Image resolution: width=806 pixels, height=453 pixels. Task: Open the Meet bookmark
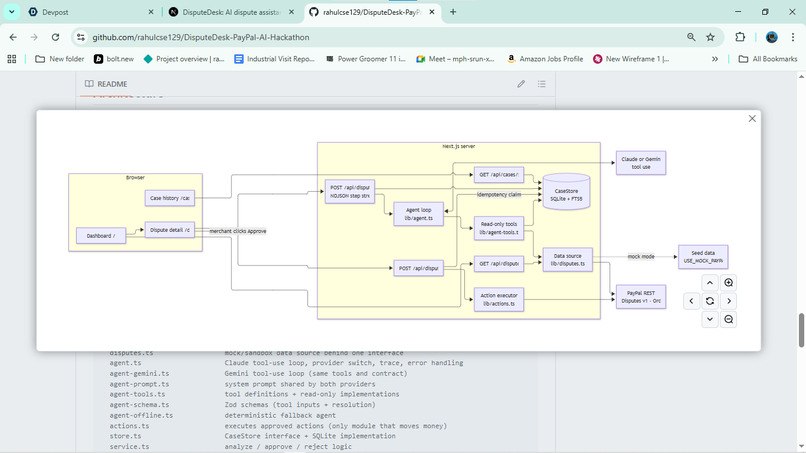(x=455, y=59)
